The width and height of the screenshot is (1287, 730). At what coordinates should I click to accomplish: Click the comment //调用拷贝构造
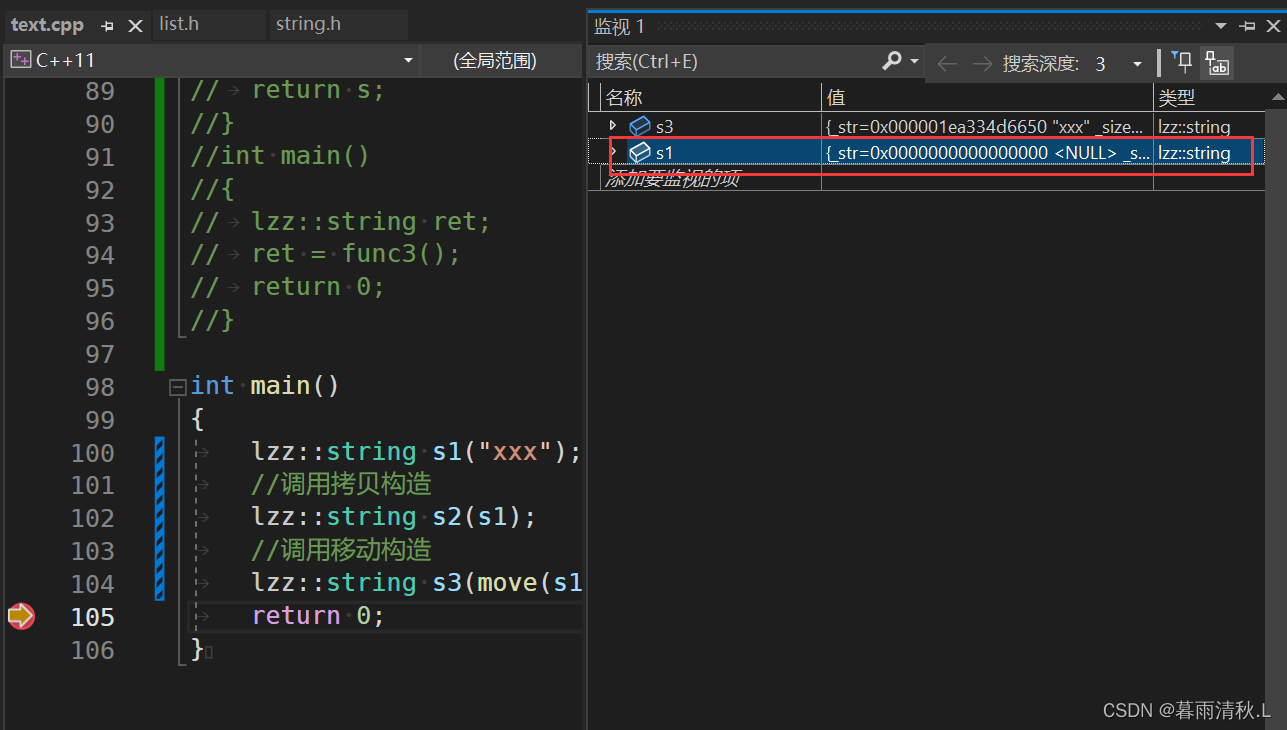tap(341, 485)
